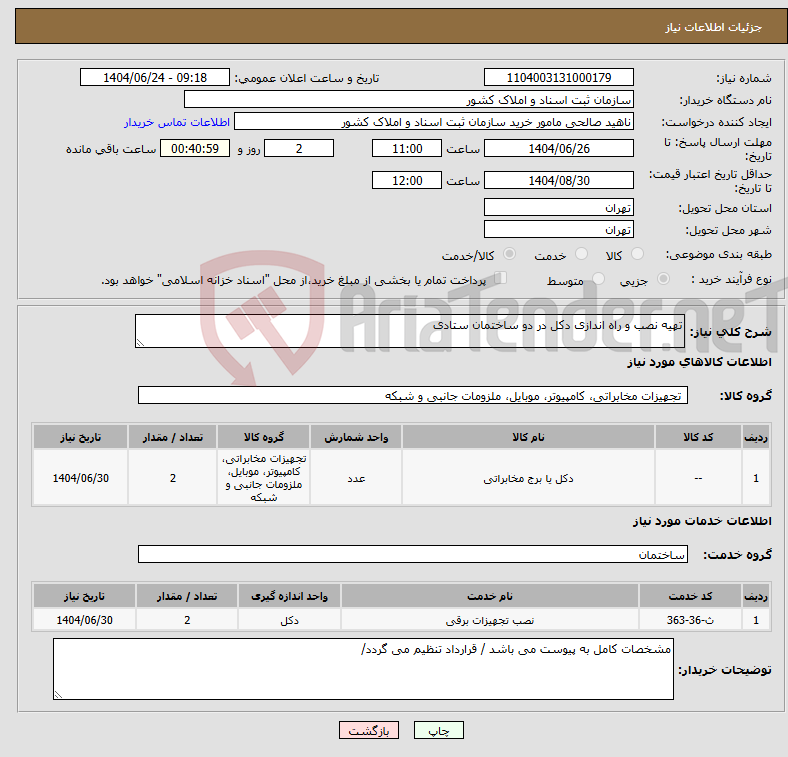This screenshot has height=757, width=788.
Task: Click the توضیحات خریدار notes textarea
Action: (x=363, y=669)
